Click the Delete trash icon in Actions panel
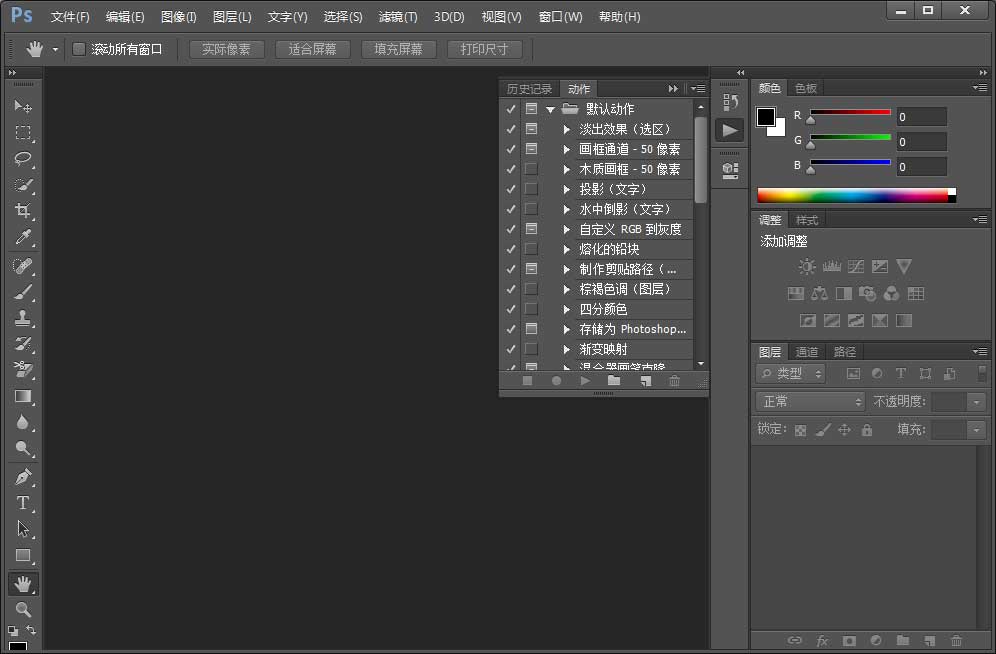The height and width of the screenshot is (654, 996). (675, 381)
